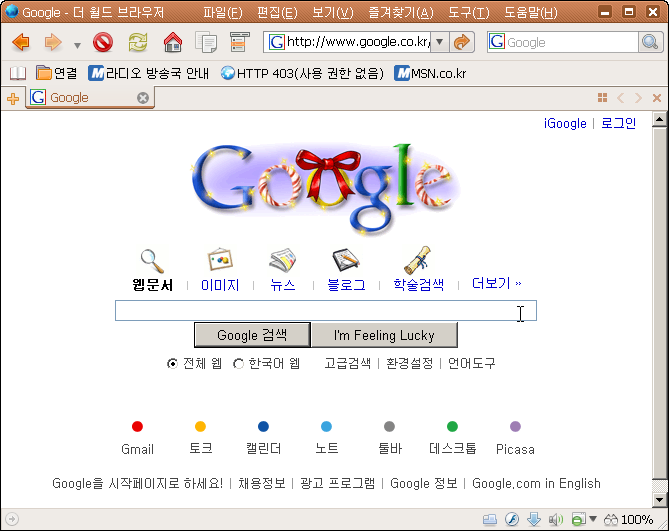Open the 즐겨찾기(A) menu
669x531 pixels.
[401, 12]
